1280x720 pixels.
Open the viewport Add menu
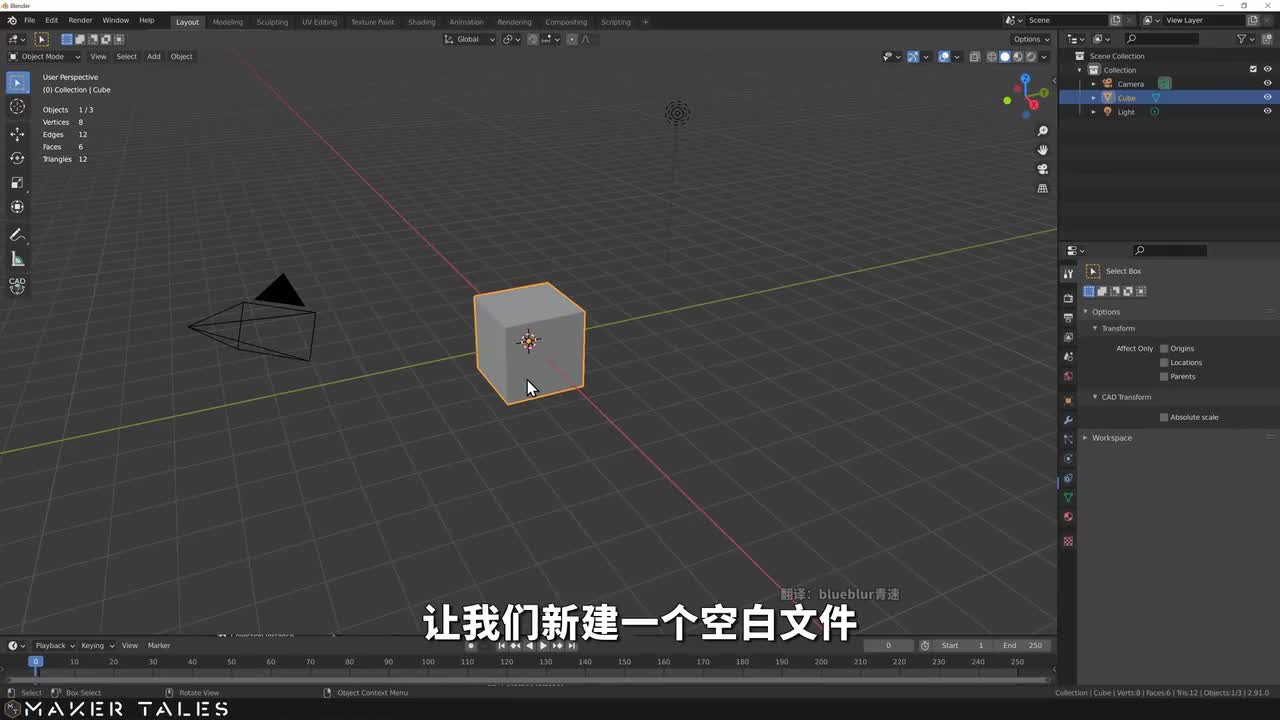154,56
